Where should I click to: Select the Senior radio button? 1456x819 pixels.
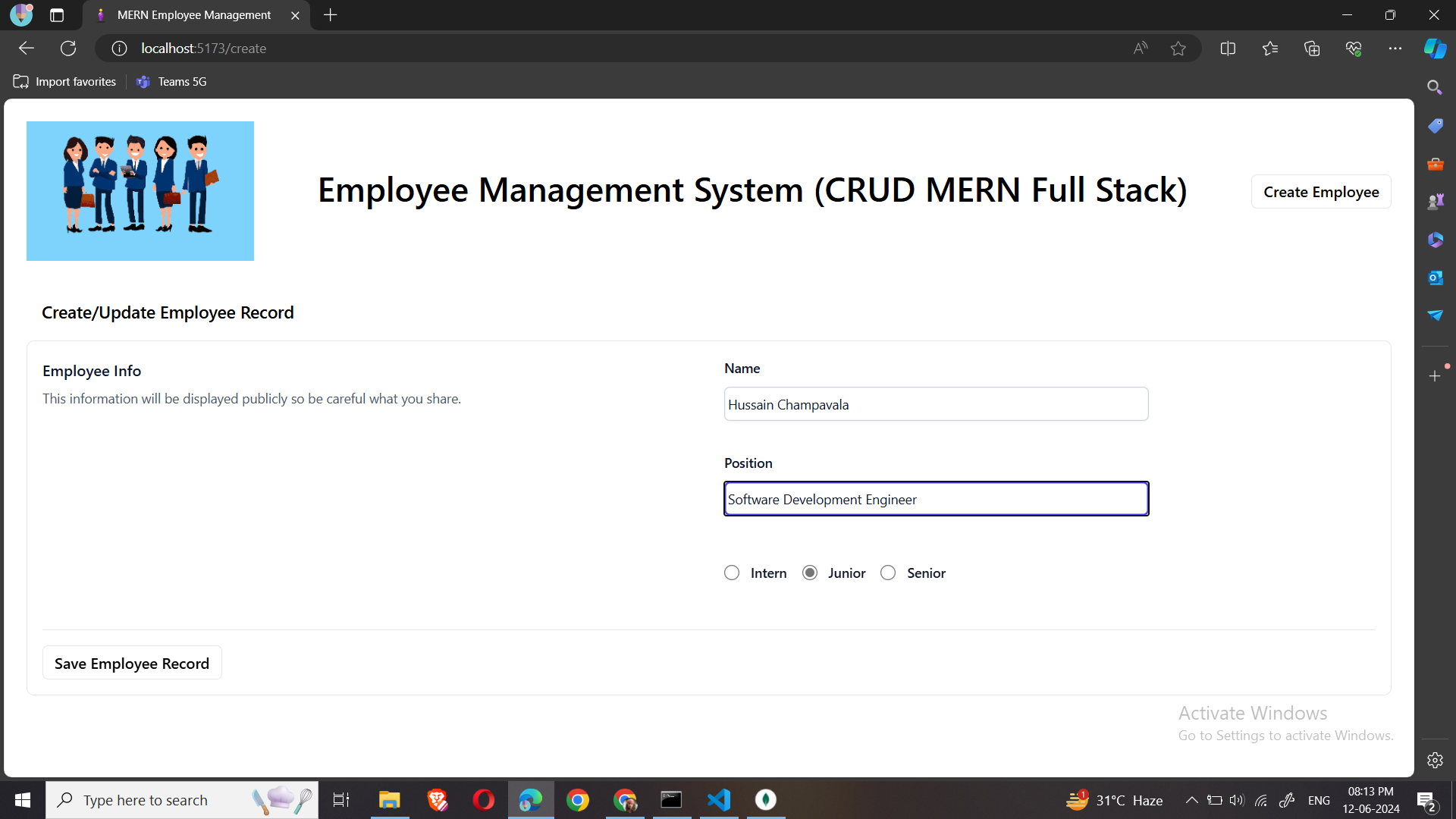[x=888, y=573]
